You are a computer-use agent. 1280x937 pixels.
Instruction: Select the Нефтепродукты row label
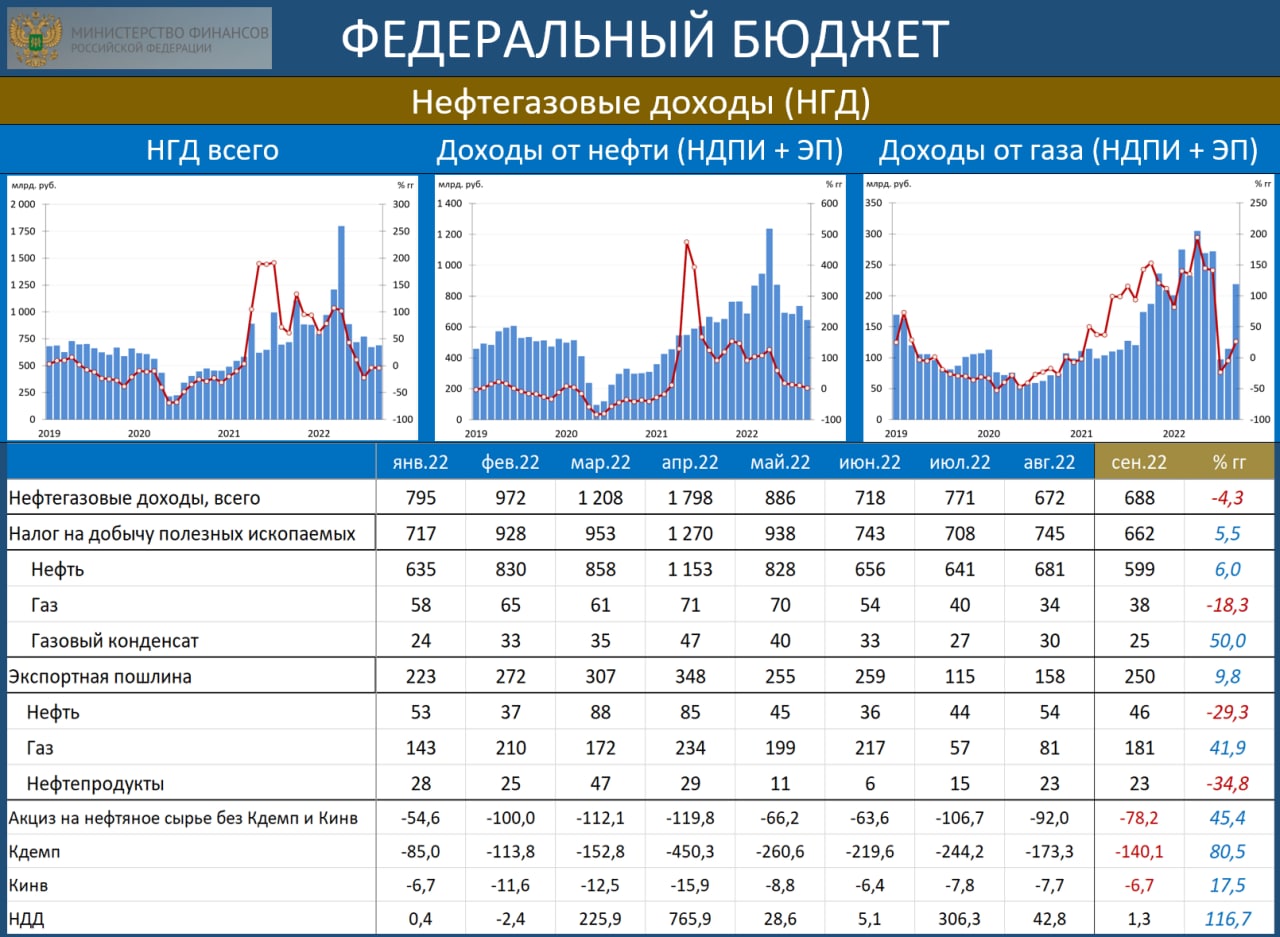tap(96, 784)
